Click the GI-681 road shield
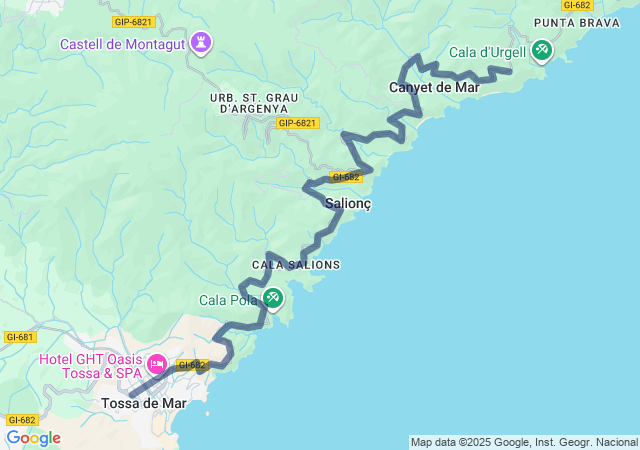The width and height of the screenshot is (640, 450). (20, 337)
